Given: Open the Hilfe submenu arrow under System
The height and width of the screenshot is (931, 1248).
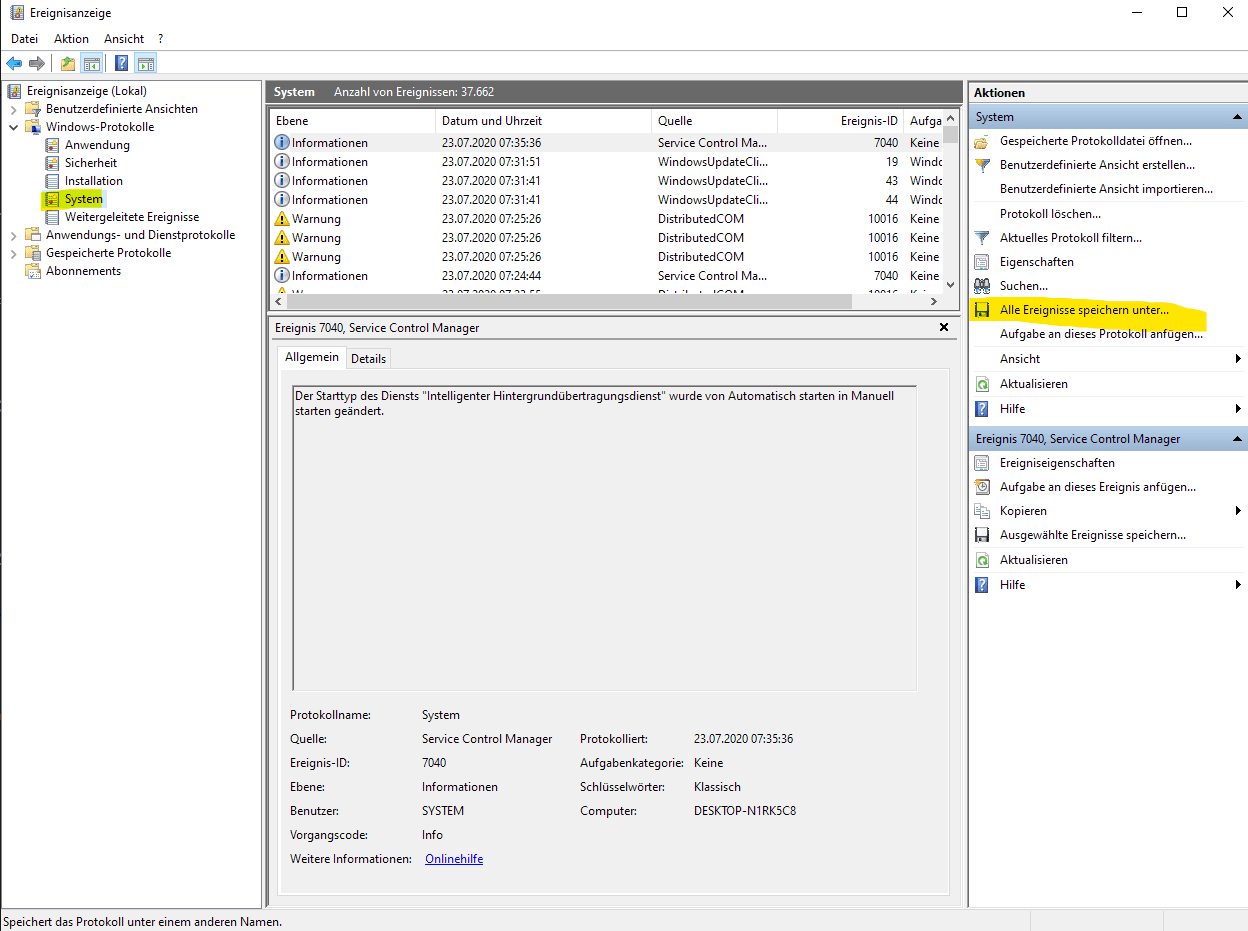Looking at the screenshot, I should pyautogui.click(x=1238, y=409).
